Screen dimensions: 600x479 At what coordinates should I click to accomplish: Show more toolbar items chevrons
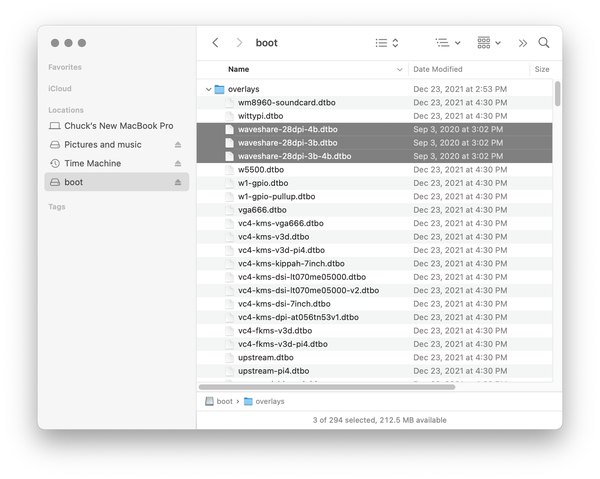click(x=523, y=43)
